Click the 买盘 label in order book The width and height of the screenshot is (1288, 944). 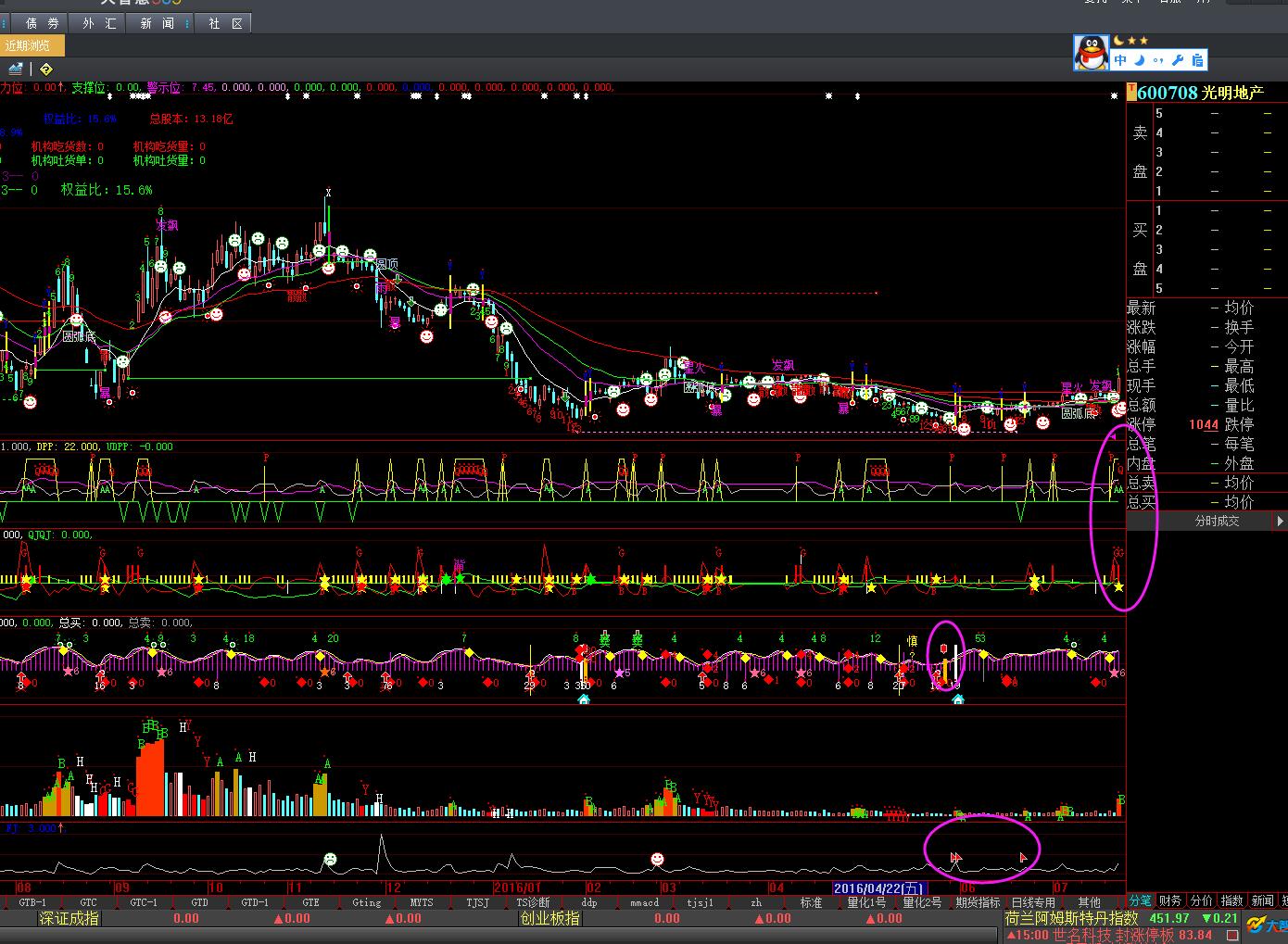point(1140,249)
